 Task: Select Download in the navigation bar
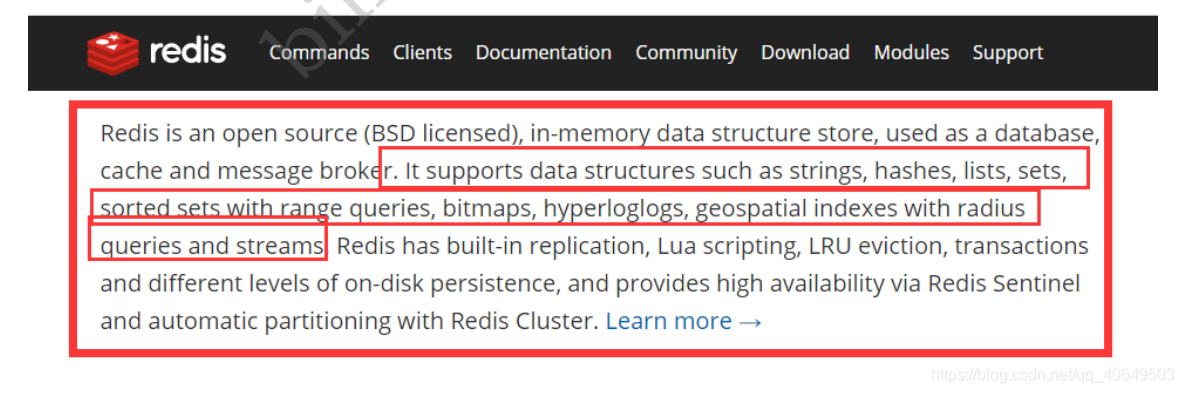(805, 52)
